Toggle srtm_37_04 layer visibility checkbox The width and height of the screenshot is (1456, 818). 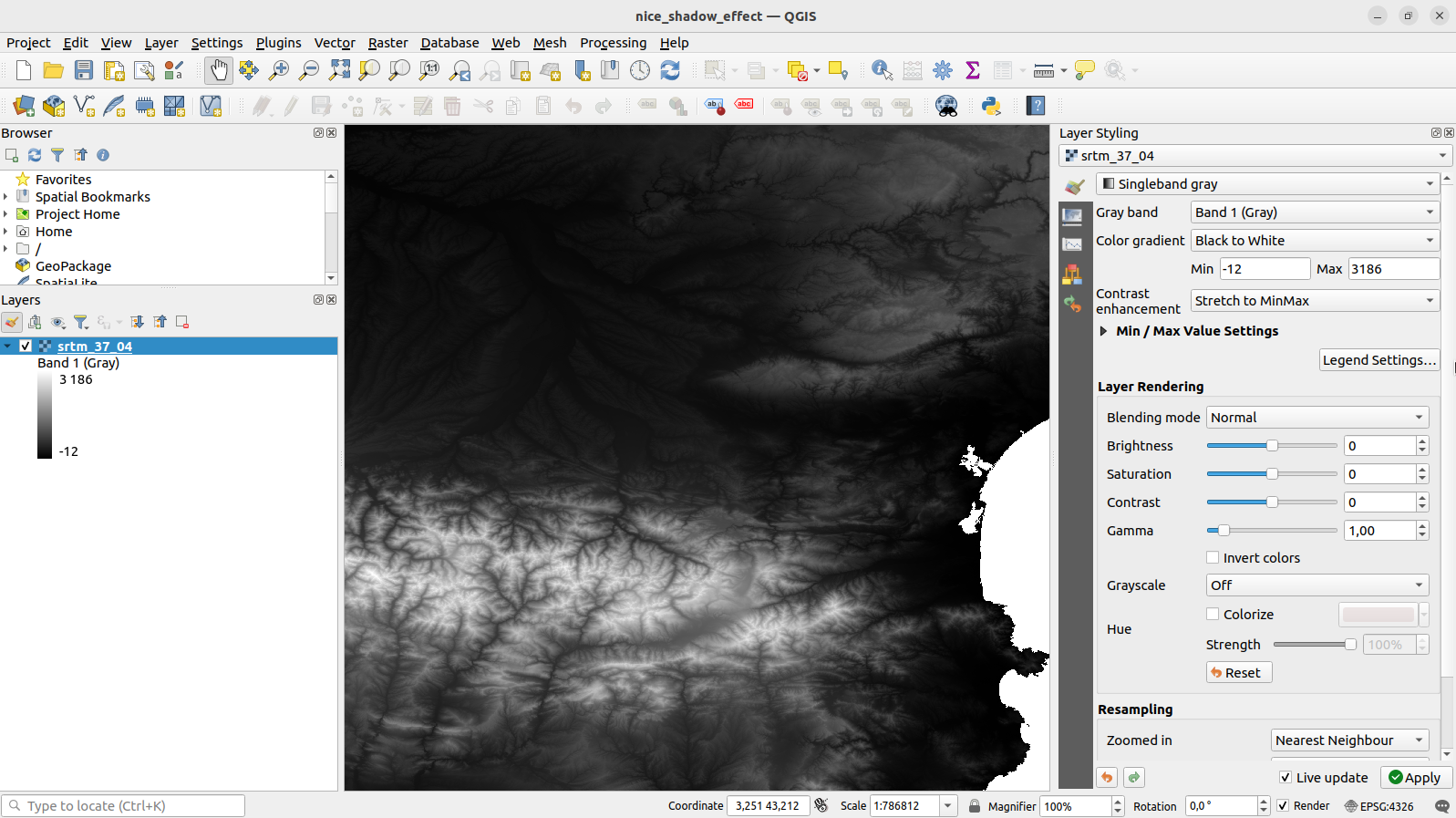click(26, 347)
